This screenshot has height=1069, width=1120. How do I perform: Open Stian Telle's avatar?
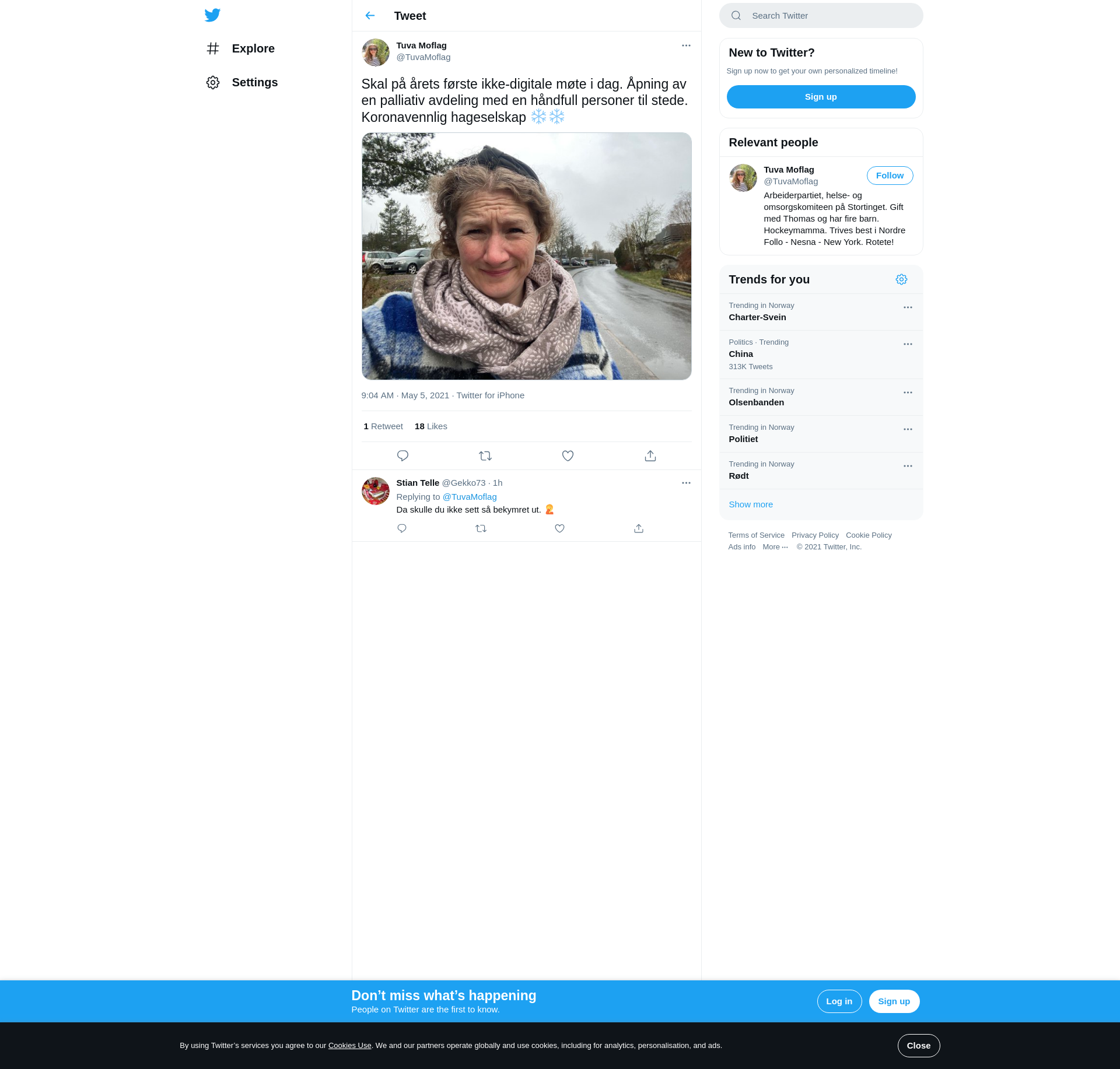click(x=376, y=491)
